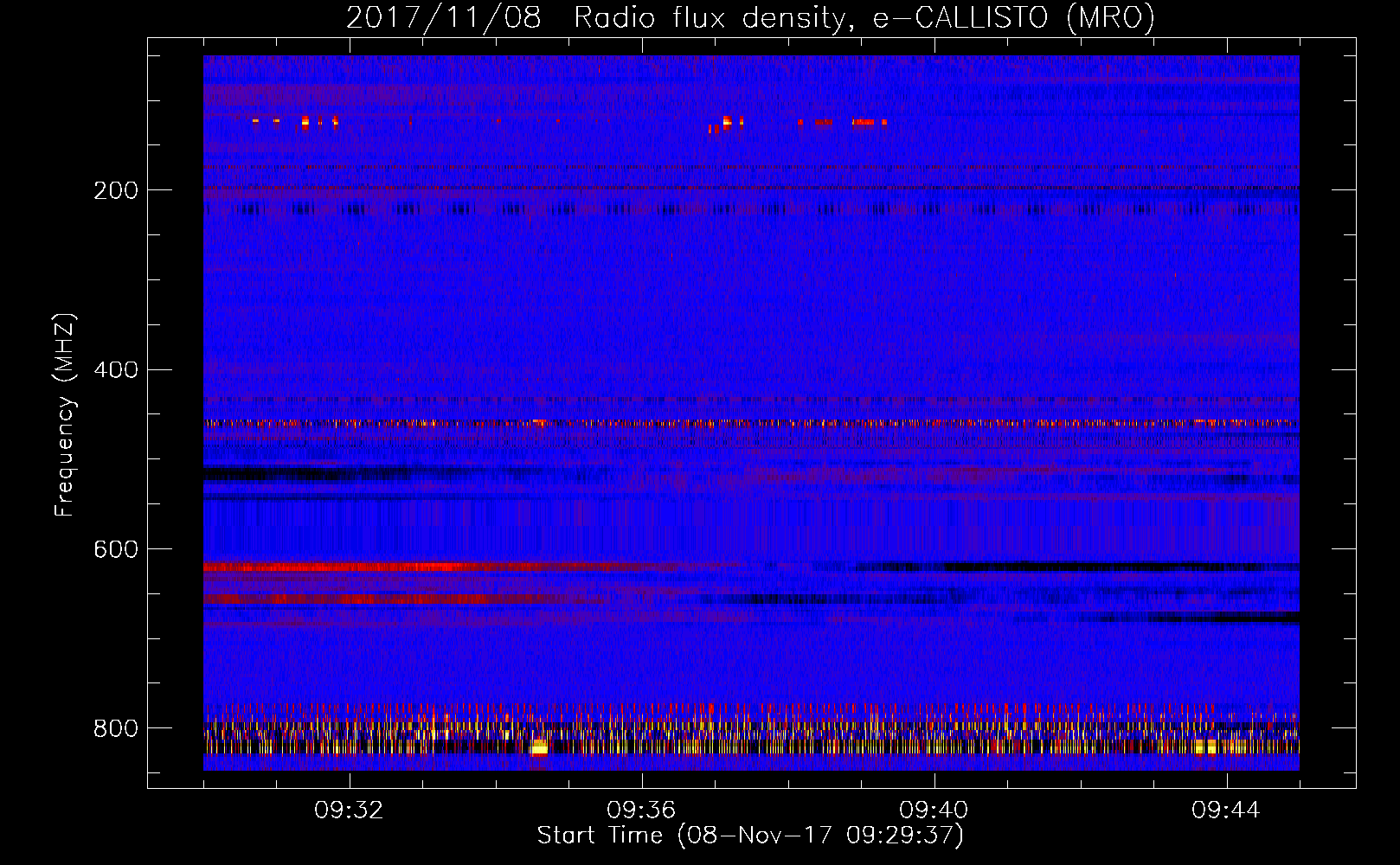The height and width of the screenshot is (865, 1400).
Task: Click the 'Frequency (MHZ)' axis label
Action: click(65, 414)
